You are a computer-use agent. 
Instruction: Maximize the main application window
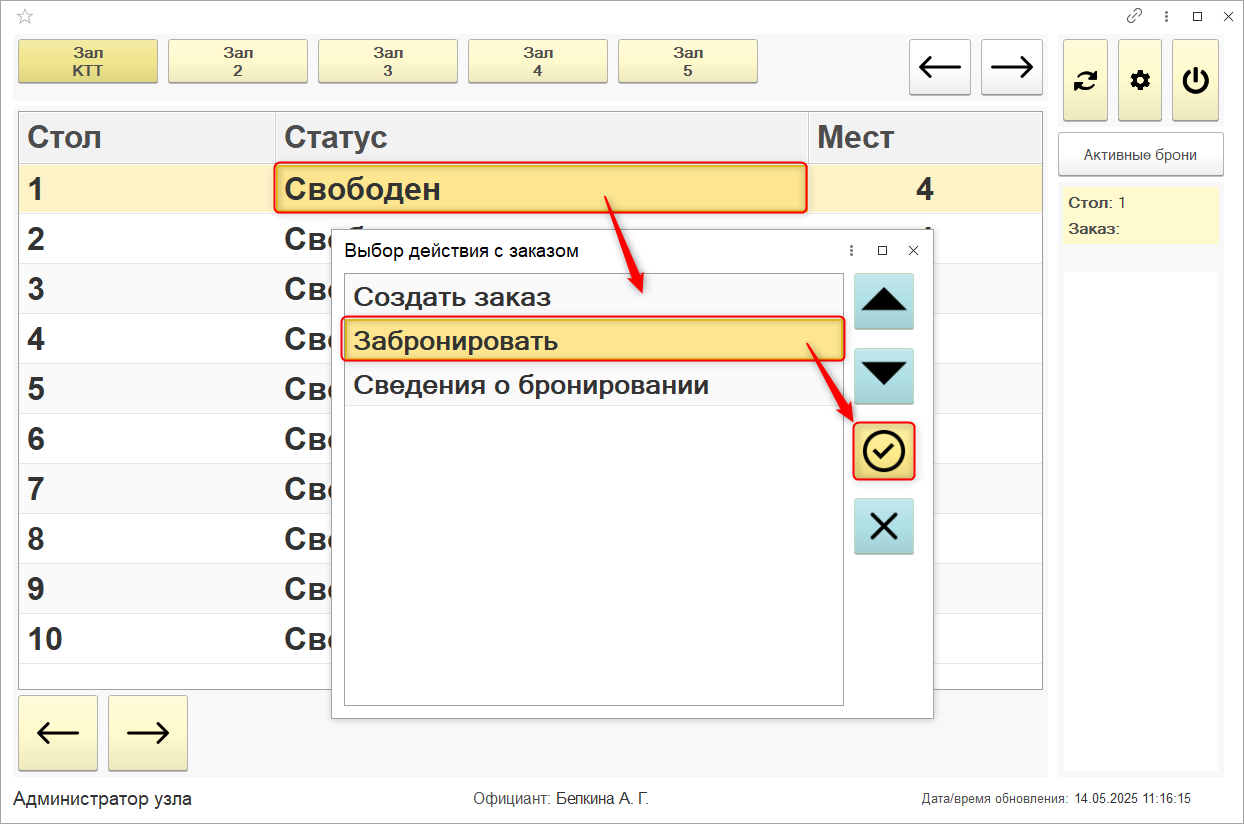pyautogui.click(x=1197, y=16)
